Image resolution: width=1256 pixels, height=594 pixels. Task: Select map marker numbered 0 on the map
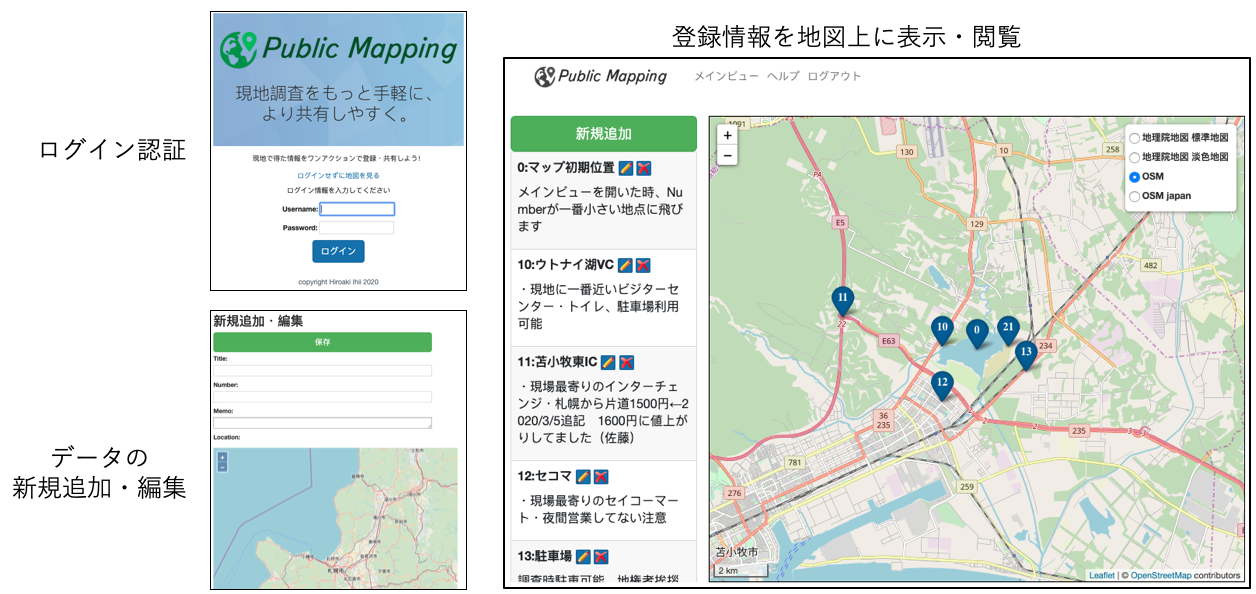tap(975, 327)
